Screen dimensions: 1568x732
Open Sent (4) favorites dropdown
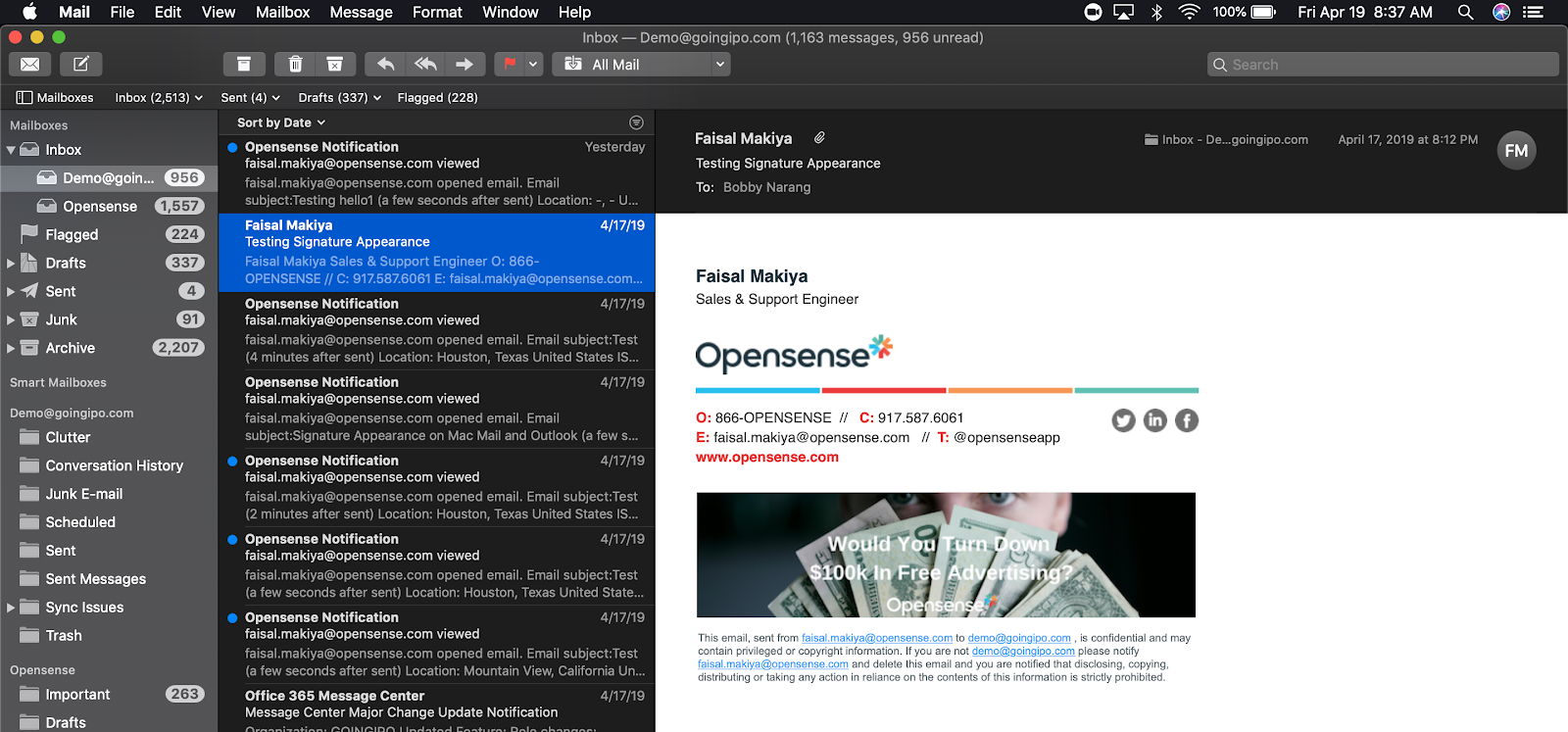pos(250,98)
